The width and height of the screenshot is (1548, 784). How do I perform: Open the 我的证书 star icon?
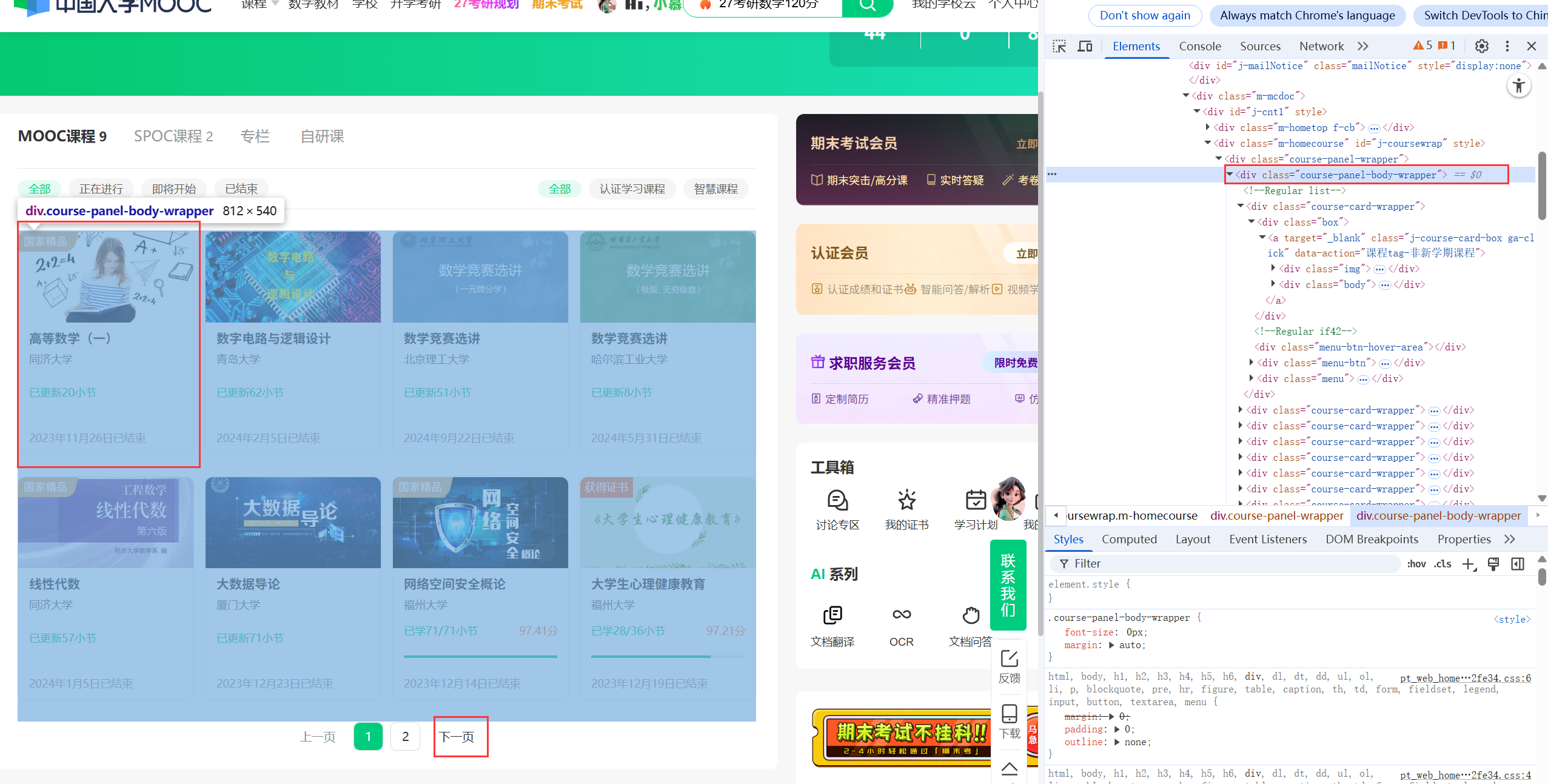[906, 501]
